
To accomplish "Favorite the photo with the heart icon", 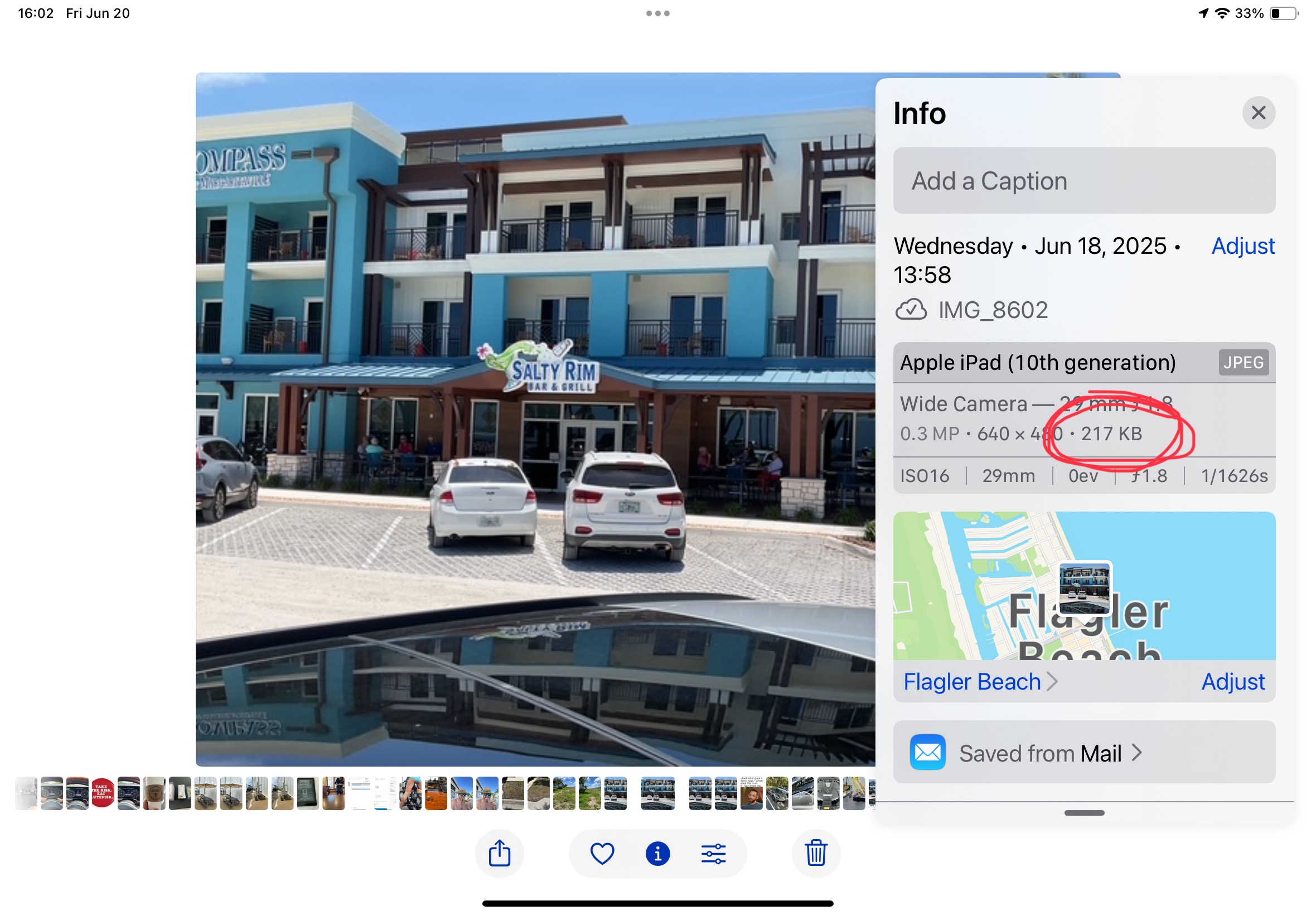I will pos(602,854).
